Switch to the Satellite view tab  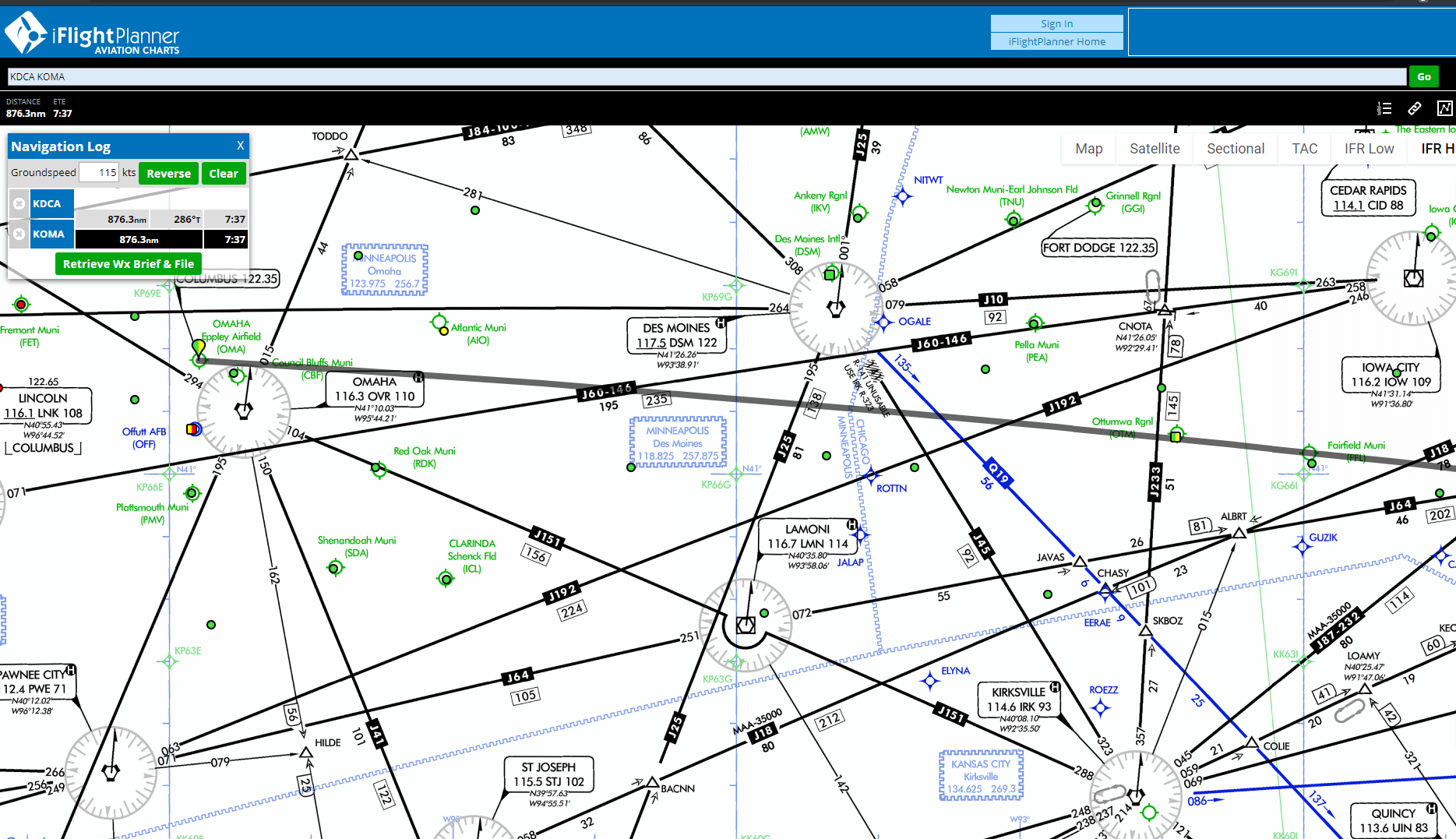tap(1155, 149)
